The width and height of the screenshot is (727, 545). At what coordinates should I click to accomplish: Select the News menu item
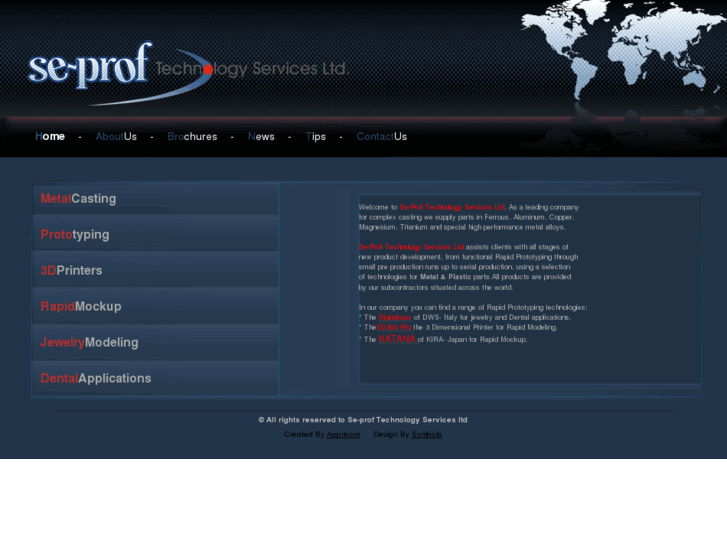[261, 136]
